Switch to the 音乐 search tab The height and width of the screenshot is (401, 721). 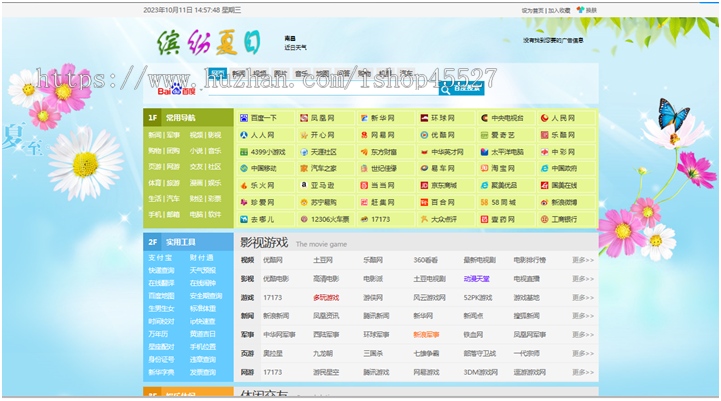coord(302,73)
